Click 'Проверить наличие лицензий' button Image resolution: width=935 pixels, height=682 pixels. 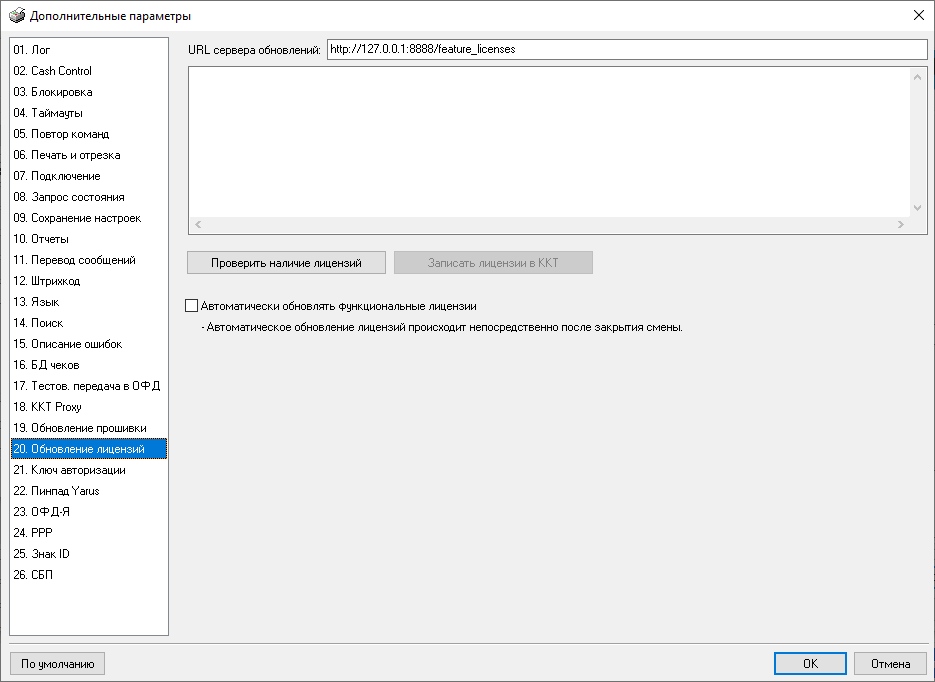(286, 263)
